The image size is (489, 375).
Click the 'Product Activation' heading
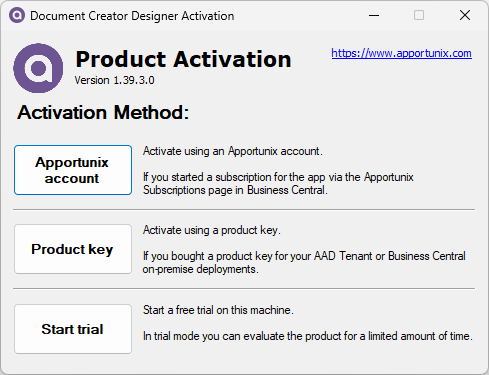pyautogui.click(x=183, y=59)
